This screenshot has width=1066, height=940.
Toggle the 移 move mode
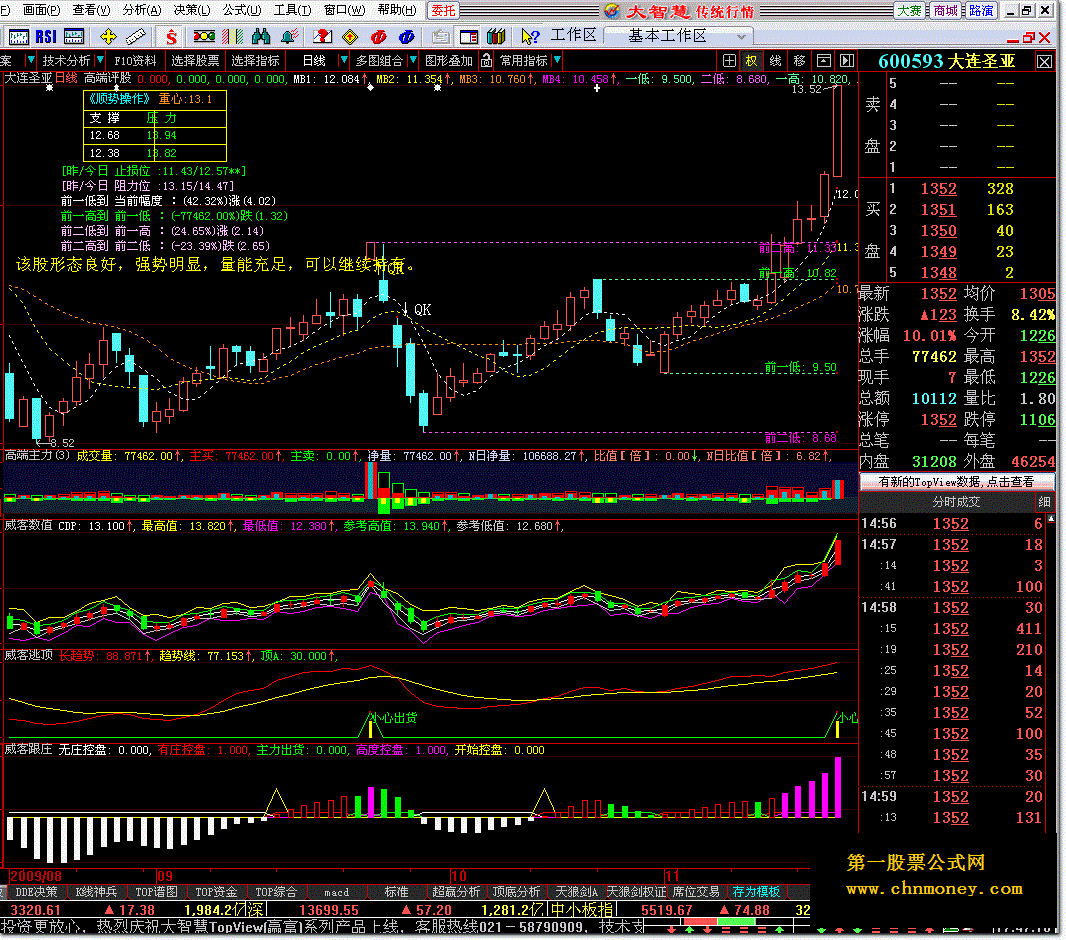coord(800,61)
